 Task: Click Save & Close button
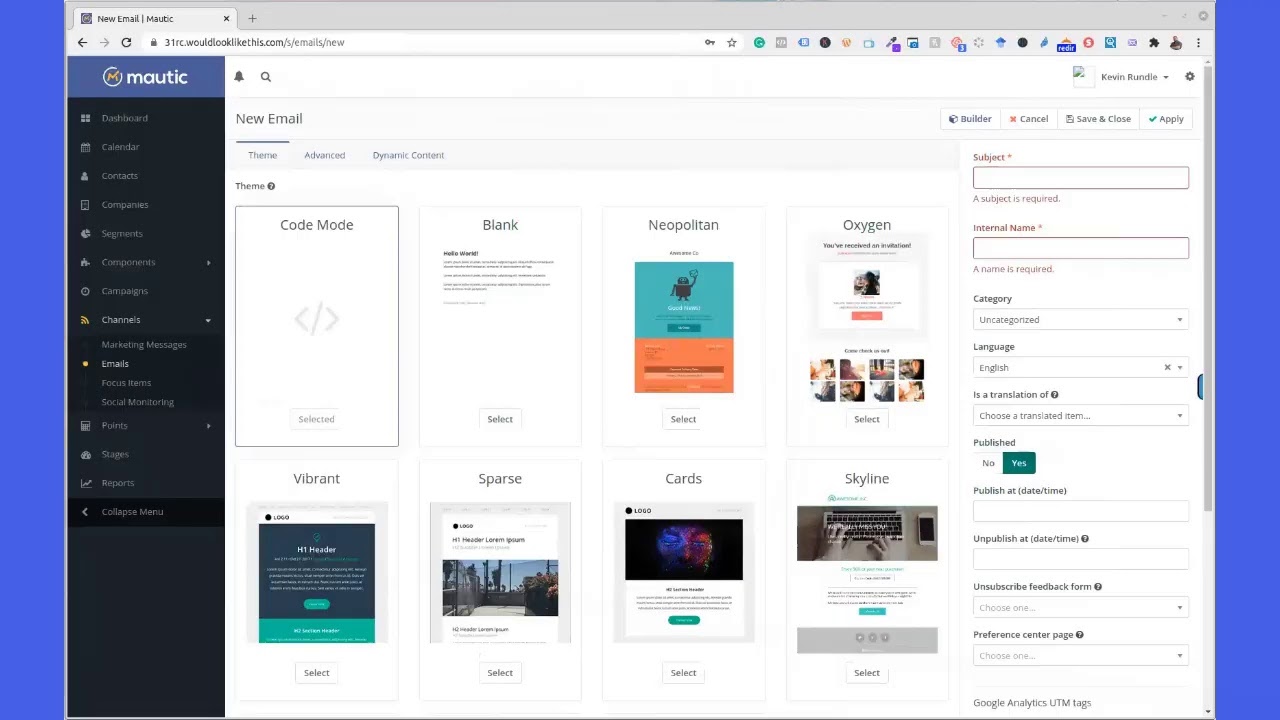[x=1098, y=119]
